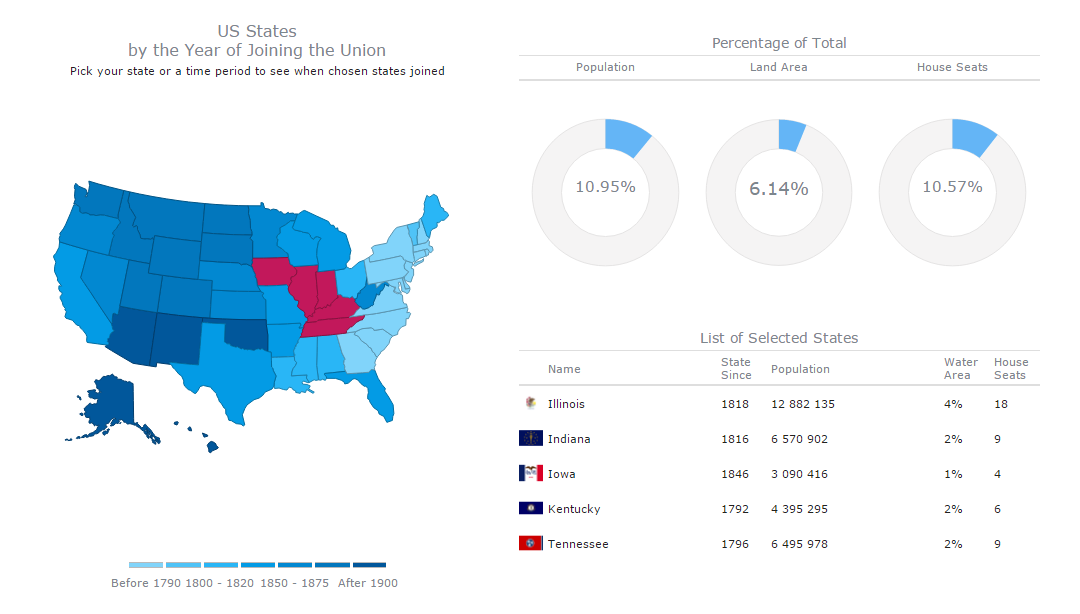Select the Hawaii islands on the map
This screenshot has width=1080, height=614.
[212, 447]
